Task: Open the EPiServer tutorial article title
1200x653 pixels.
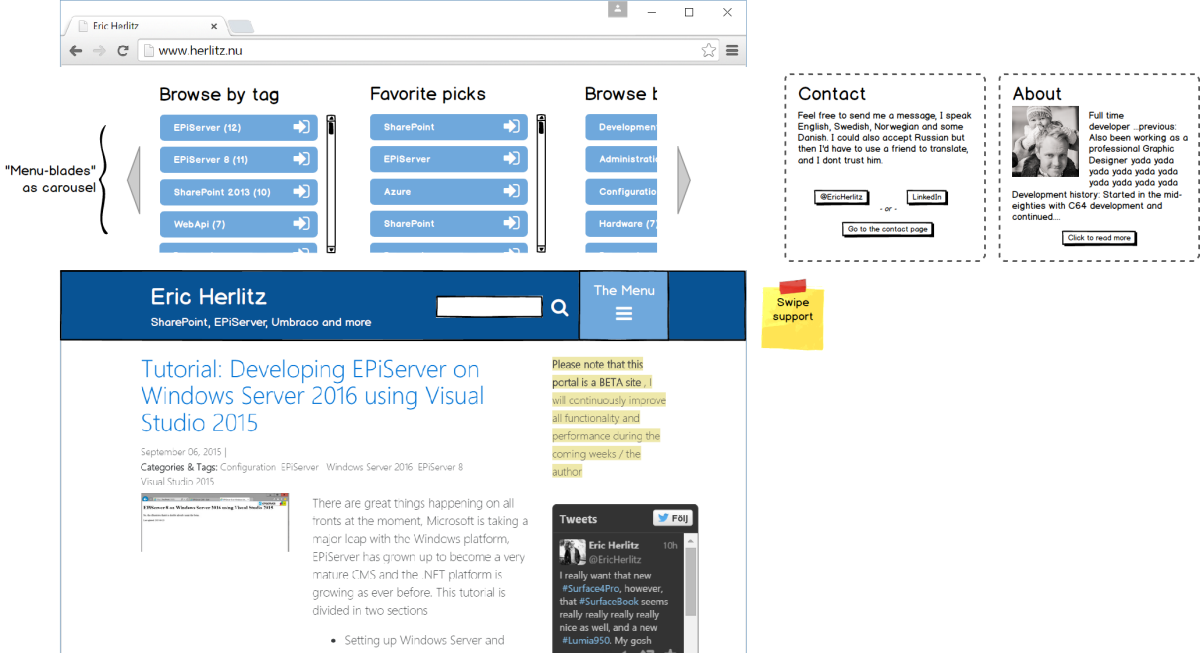Action: click(312, 396)
